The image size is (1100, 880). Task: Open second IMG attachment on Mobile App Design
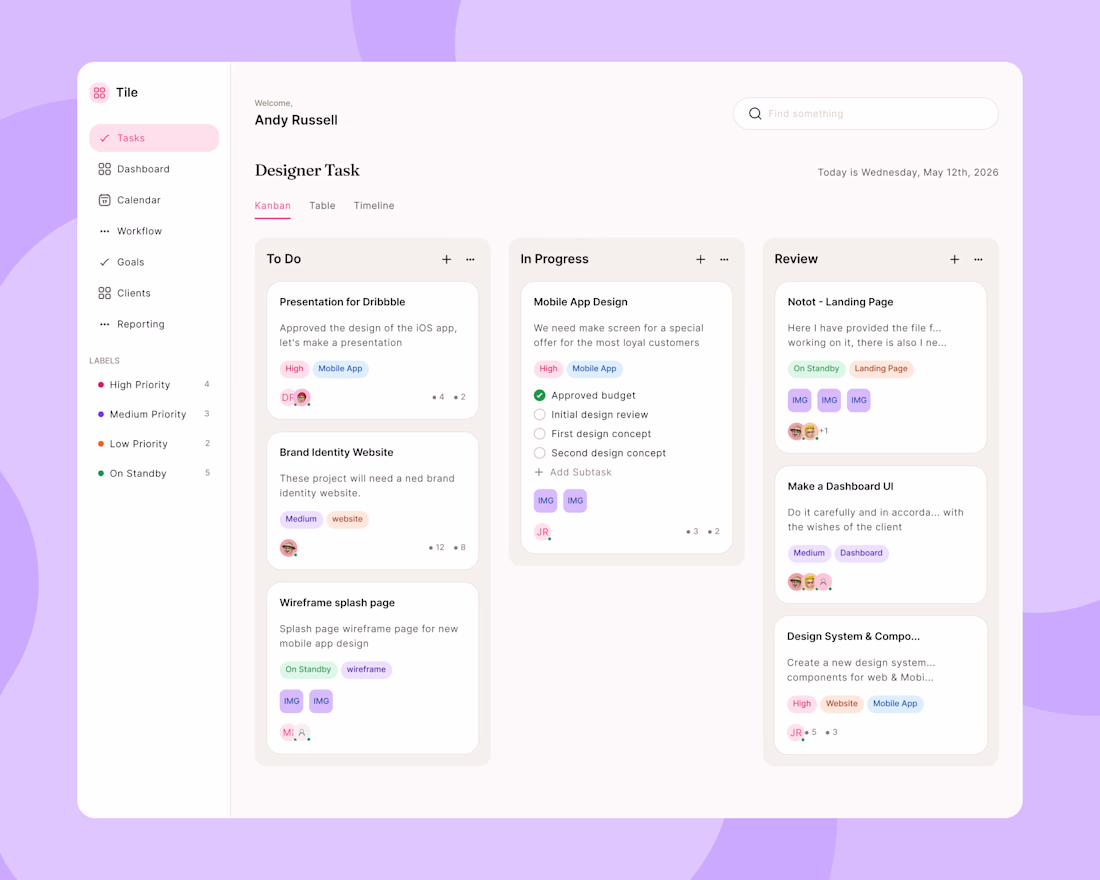575,500
